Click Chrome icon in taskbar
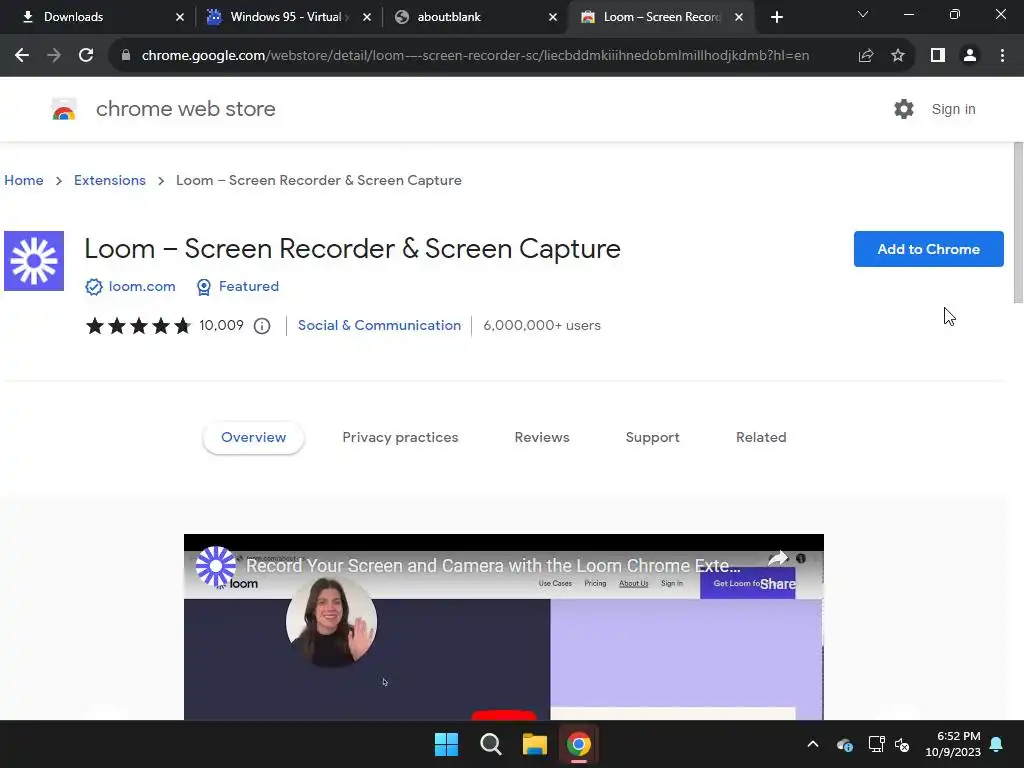The width and height of the screenshot is (1024, 768). [x=579, y=744]
